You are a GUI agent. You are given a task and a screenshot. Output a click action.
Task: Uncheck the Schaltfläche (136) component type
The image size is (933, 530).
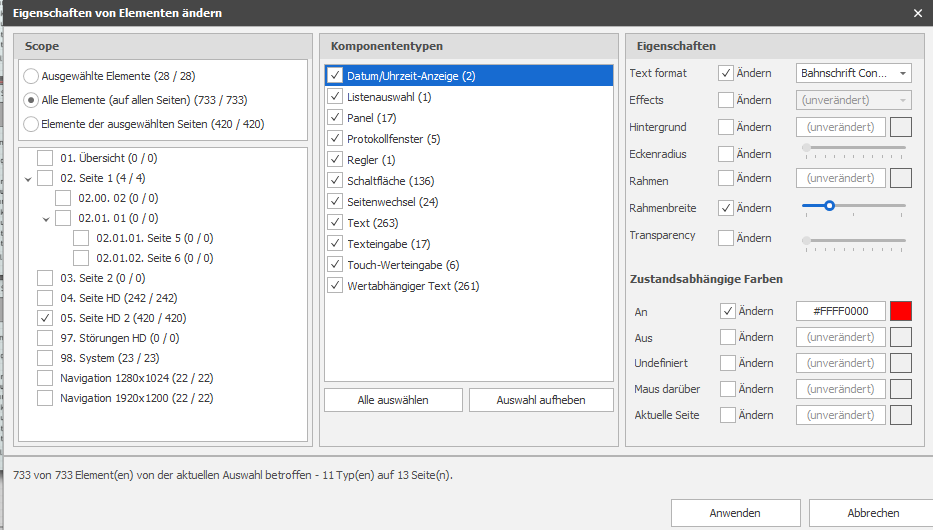[335, 180]
